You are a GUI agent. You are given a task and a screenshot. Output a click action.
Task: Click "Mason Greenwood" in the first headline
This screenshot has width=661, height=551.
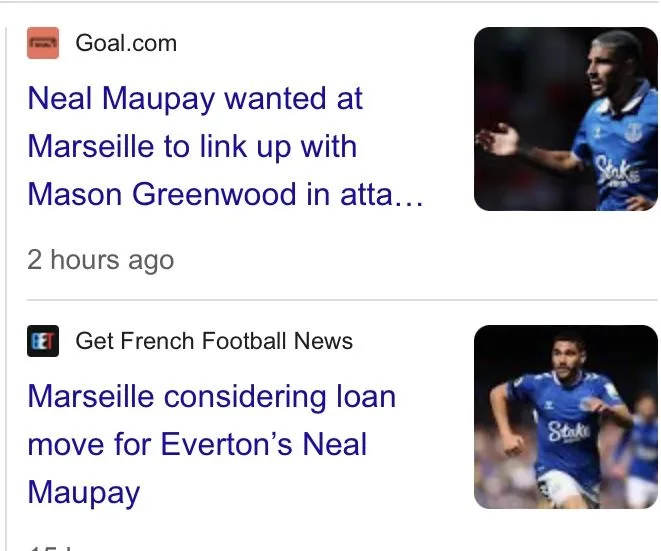(160, 193)
